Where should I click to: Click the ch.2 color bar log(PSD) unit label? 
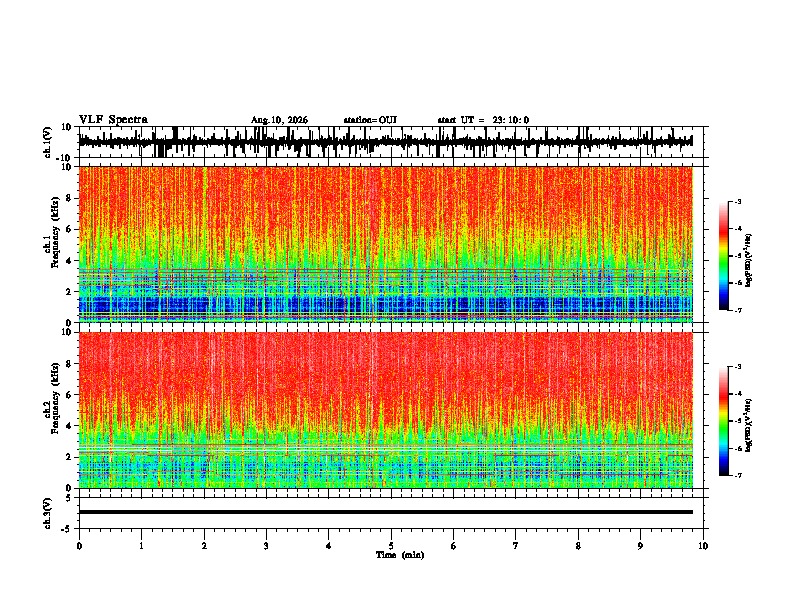pyautogui.click(x=749, y=425)
